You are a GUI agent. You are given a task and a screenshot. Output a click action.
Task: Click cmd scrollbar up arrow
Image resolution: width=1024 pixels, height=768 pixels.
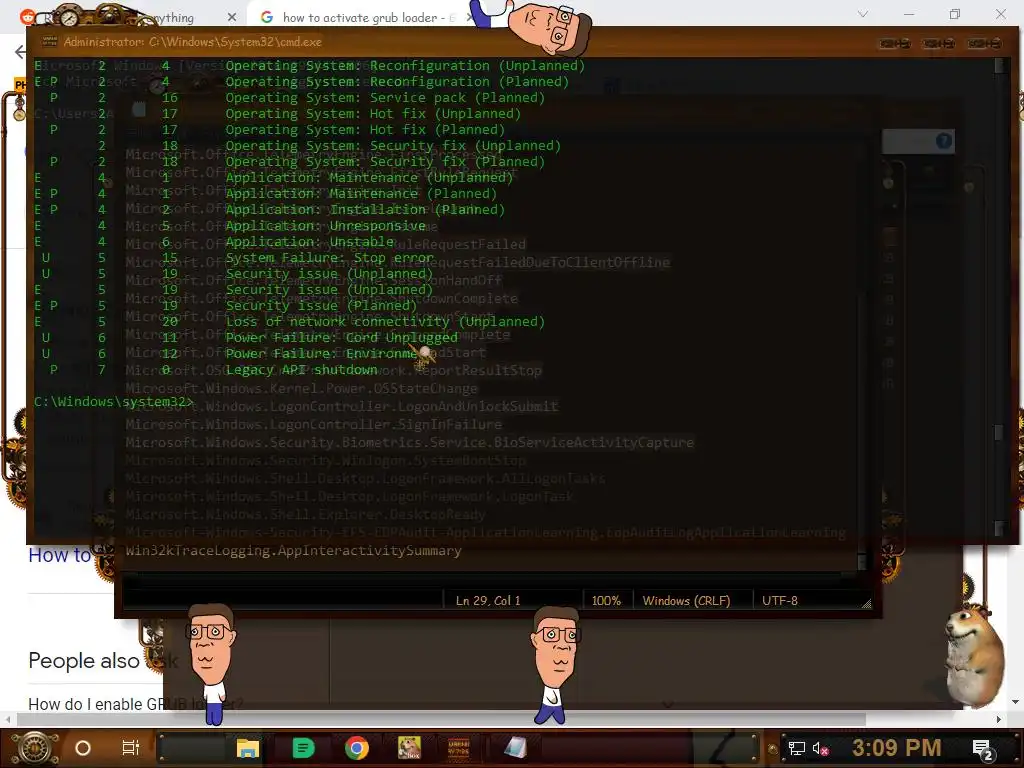coord(999,65)
